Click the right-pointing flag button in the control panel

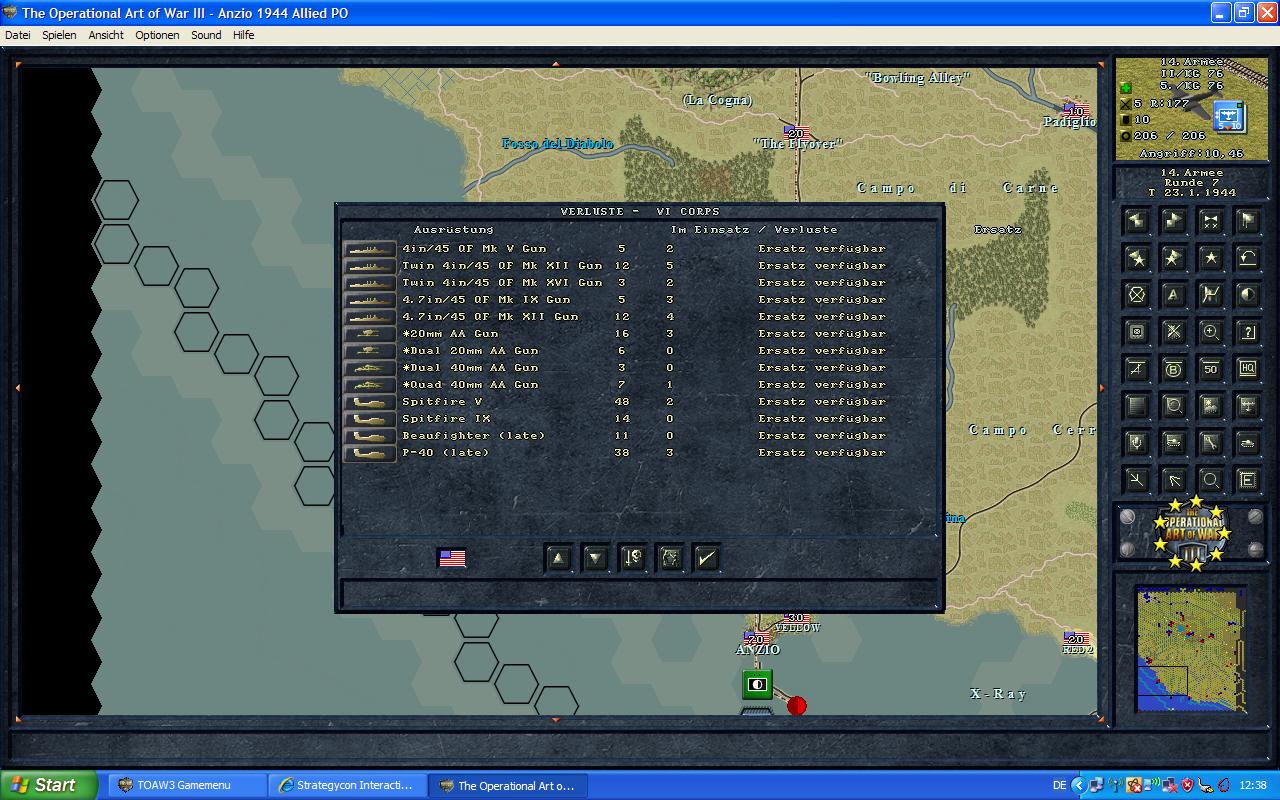pyautogui.click(x=1173, y=221)
